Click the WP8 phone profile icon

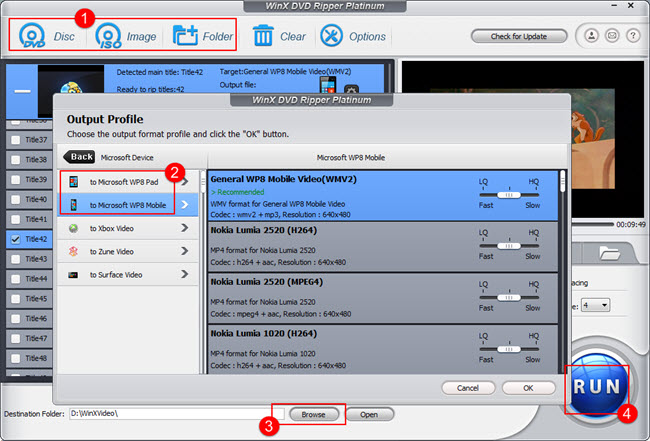(x=328, y=85)
